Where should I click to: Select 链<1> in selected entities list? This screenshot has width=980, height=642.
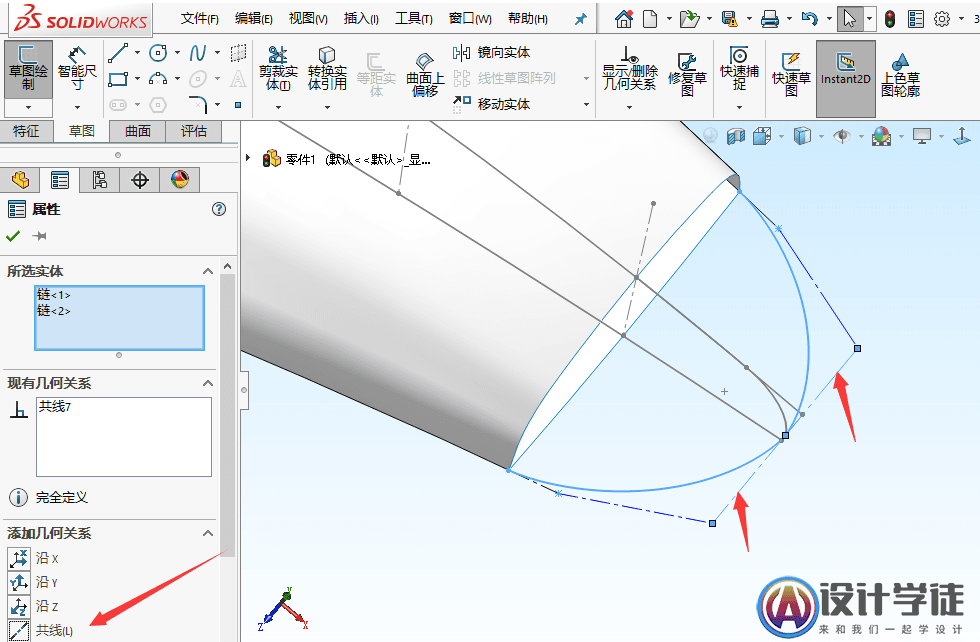pos(54,295)
